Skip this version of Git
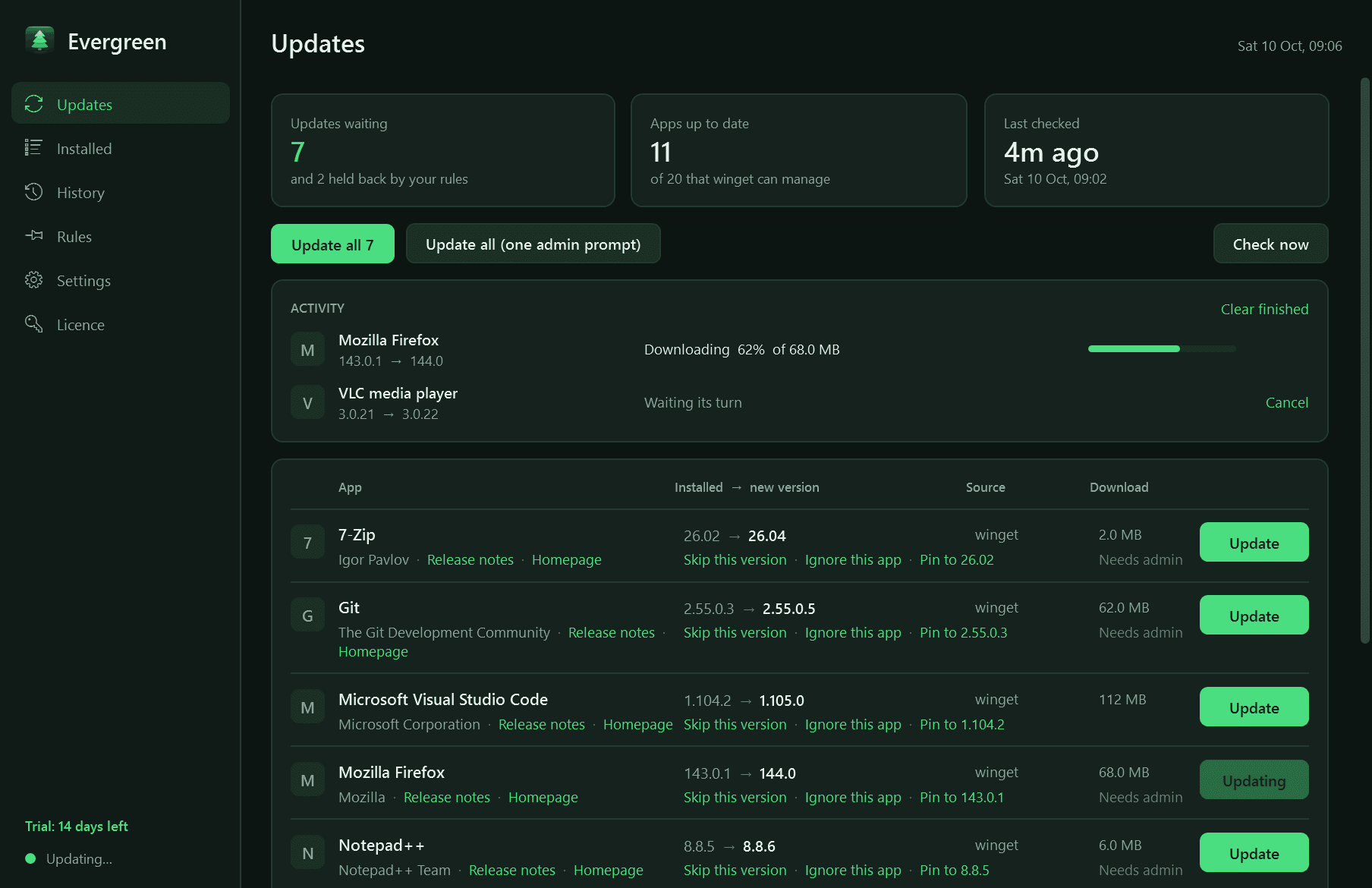The height and width of the screenshot is (888, 1372). pyautogui.click(x=735, y=632)
